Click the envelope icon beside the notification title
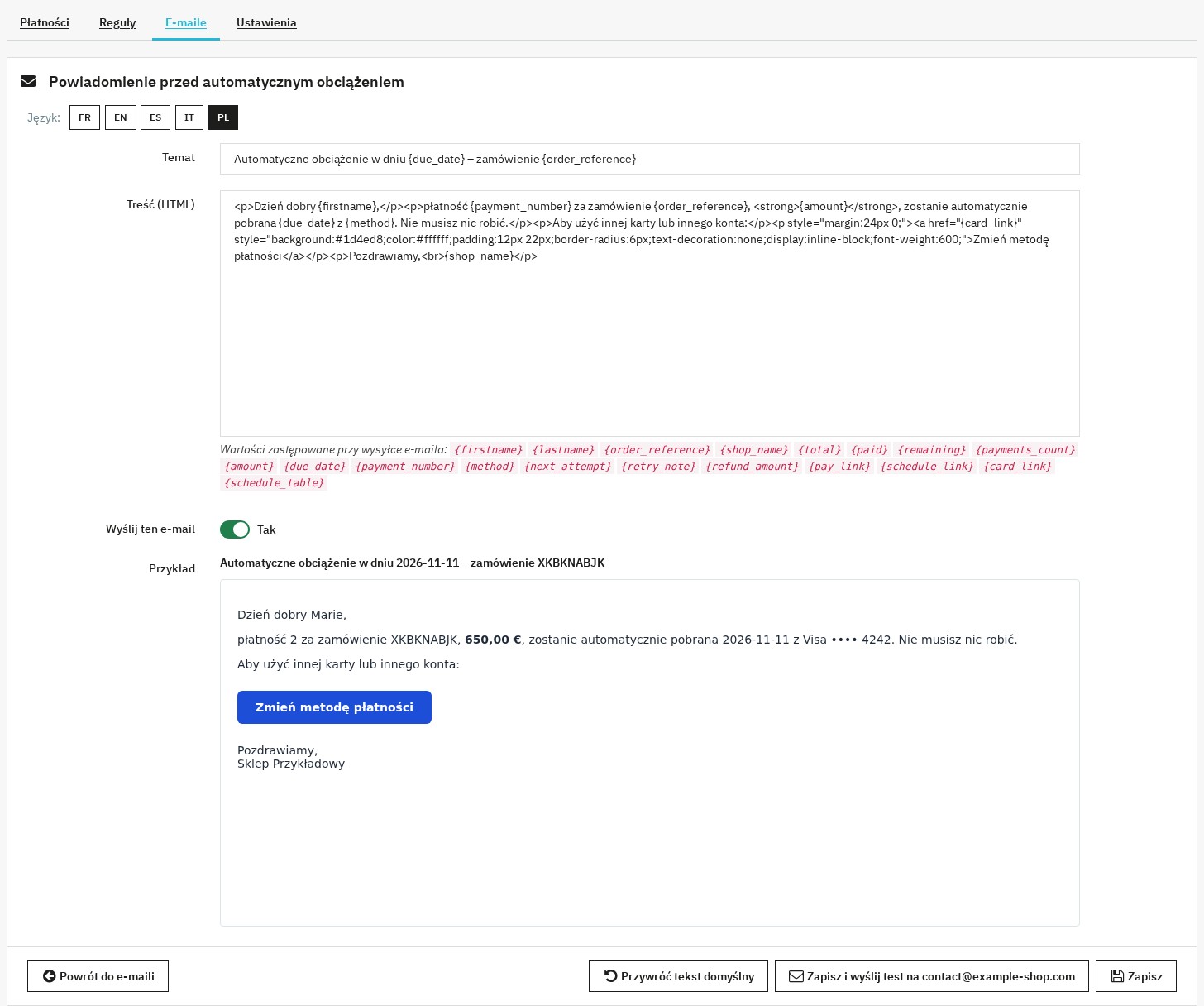 28,81
